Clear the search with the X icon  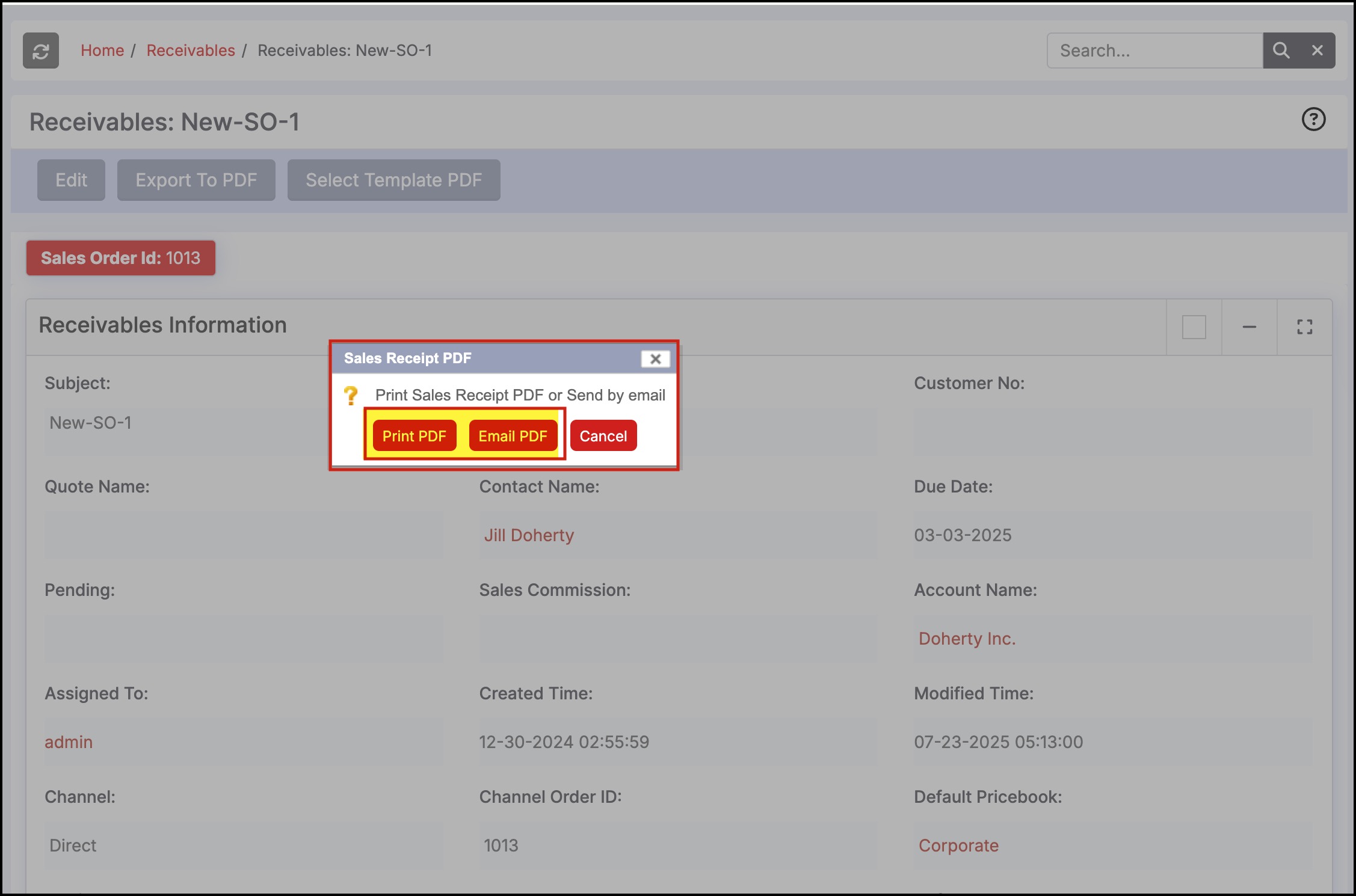pos(1317,51)
